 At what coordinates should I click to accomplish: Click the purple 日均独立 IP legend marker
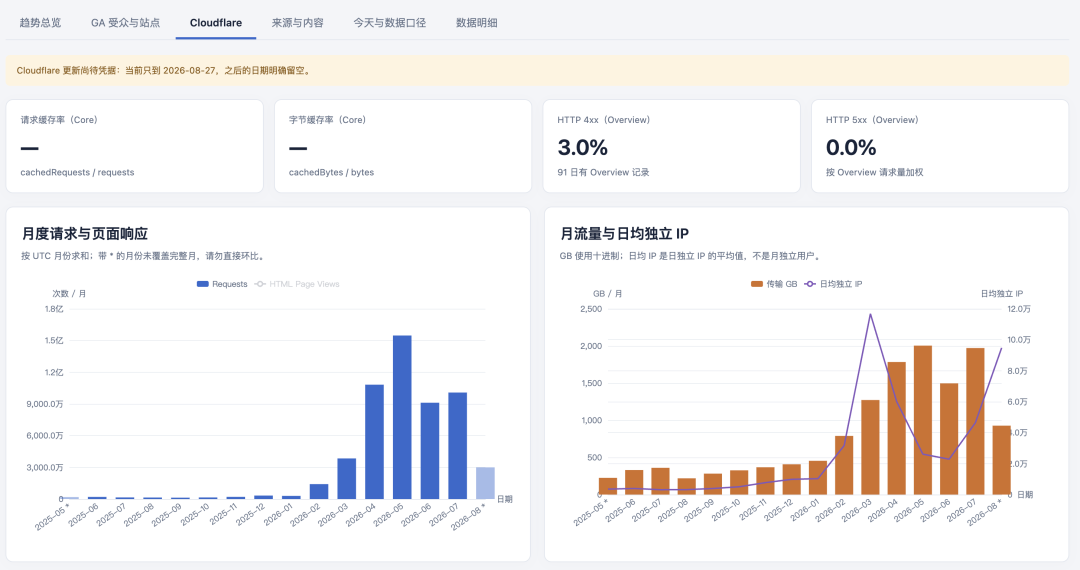click(810, 284)
